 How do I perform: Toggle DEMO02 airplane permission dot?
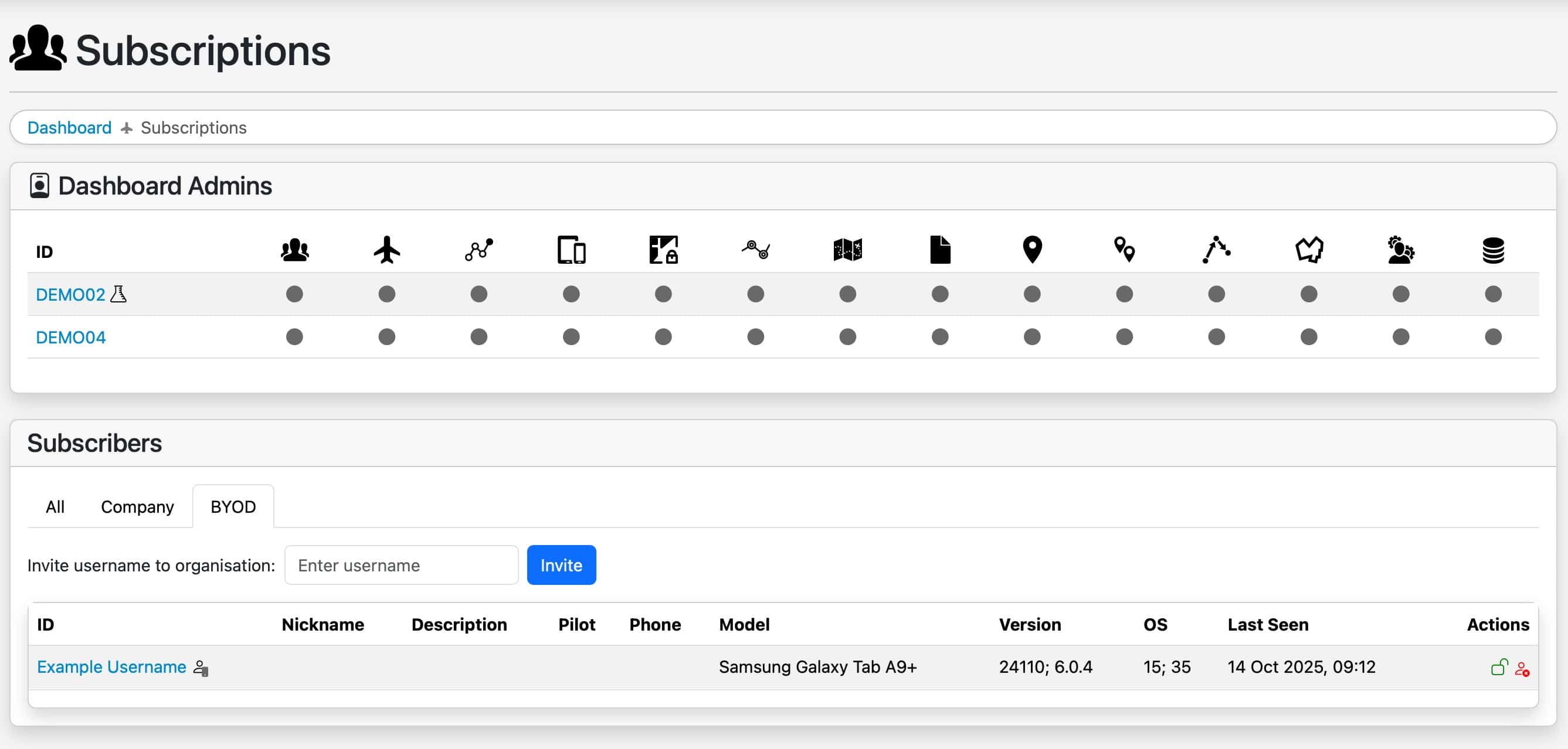386,294
